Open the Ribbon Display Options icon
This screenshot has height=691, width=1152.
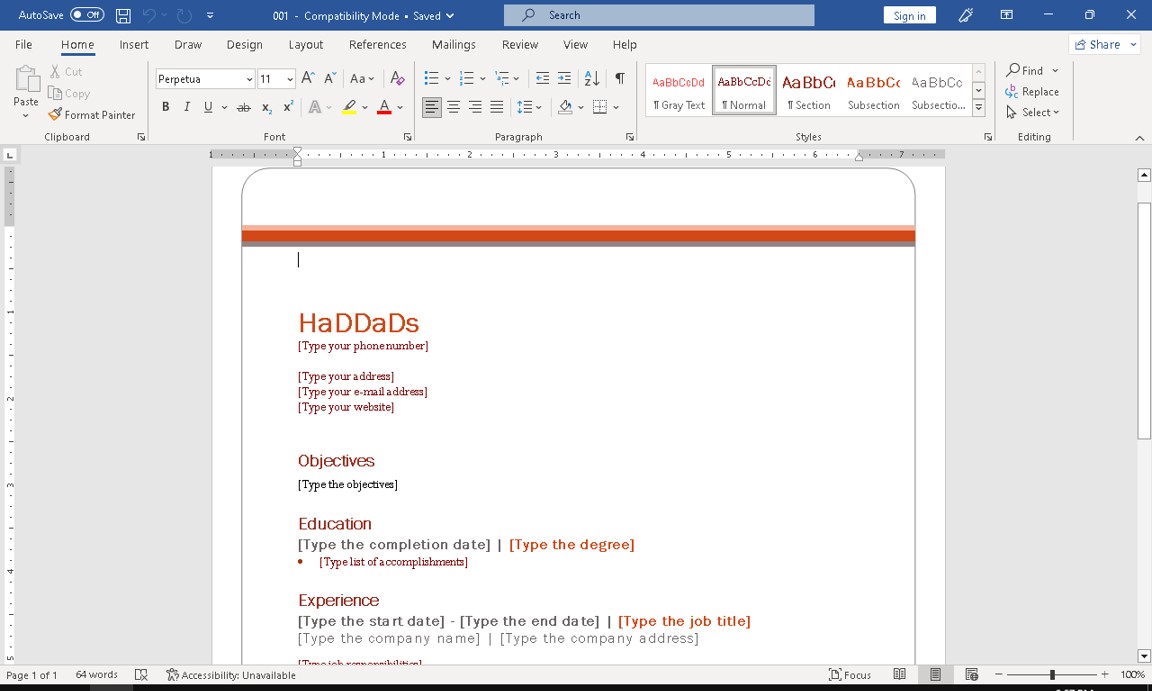click(1007, 15)
